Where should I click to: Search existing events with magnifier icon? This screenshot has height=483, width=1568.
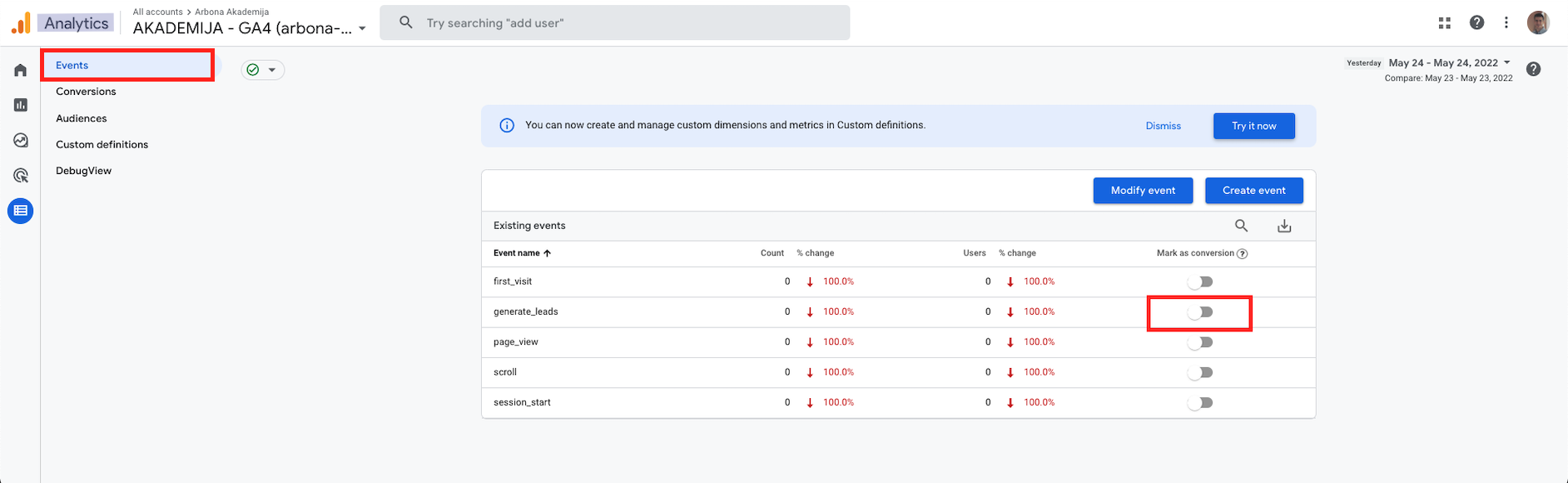click(1241, 226)
